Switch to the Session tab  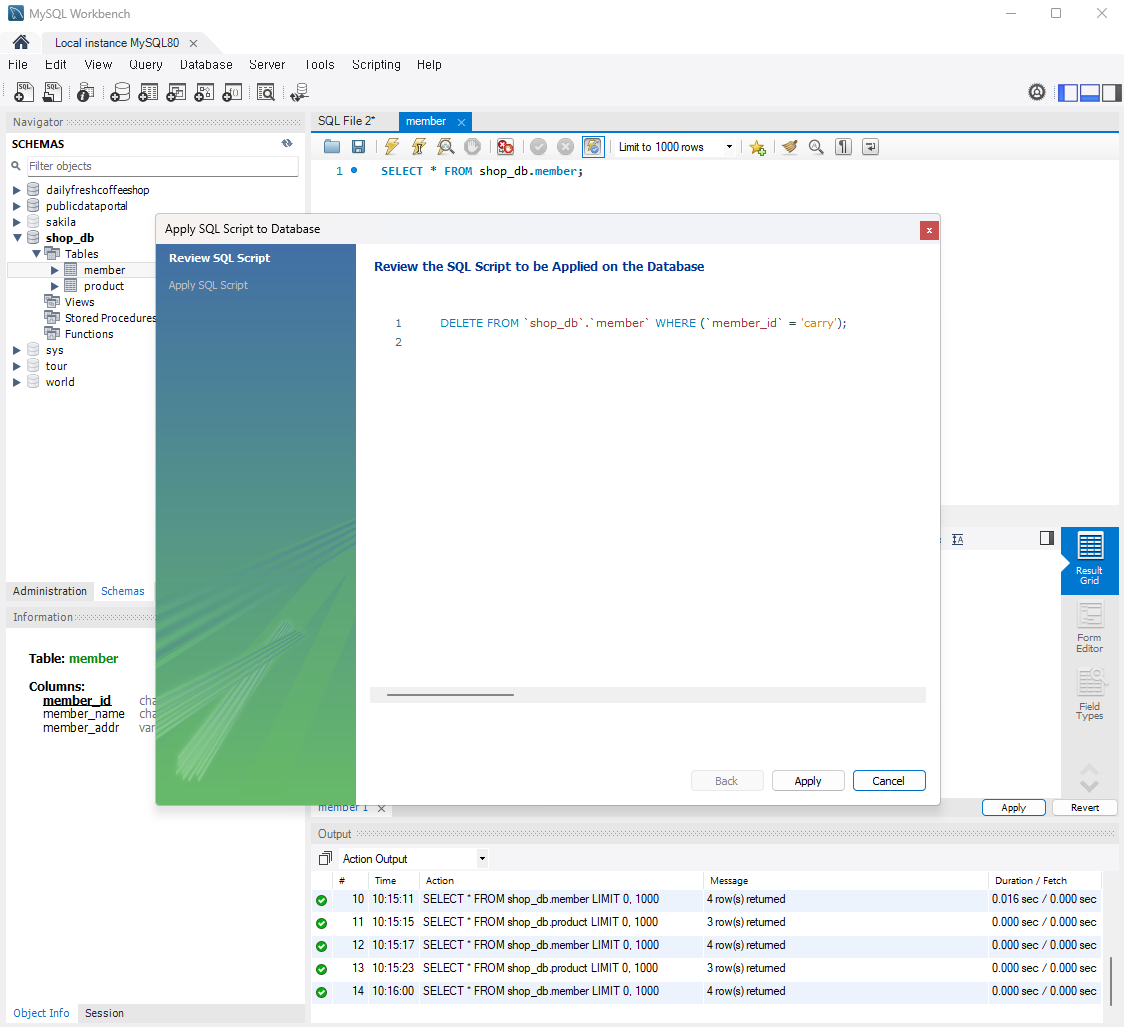click(x=104, y=1013)
